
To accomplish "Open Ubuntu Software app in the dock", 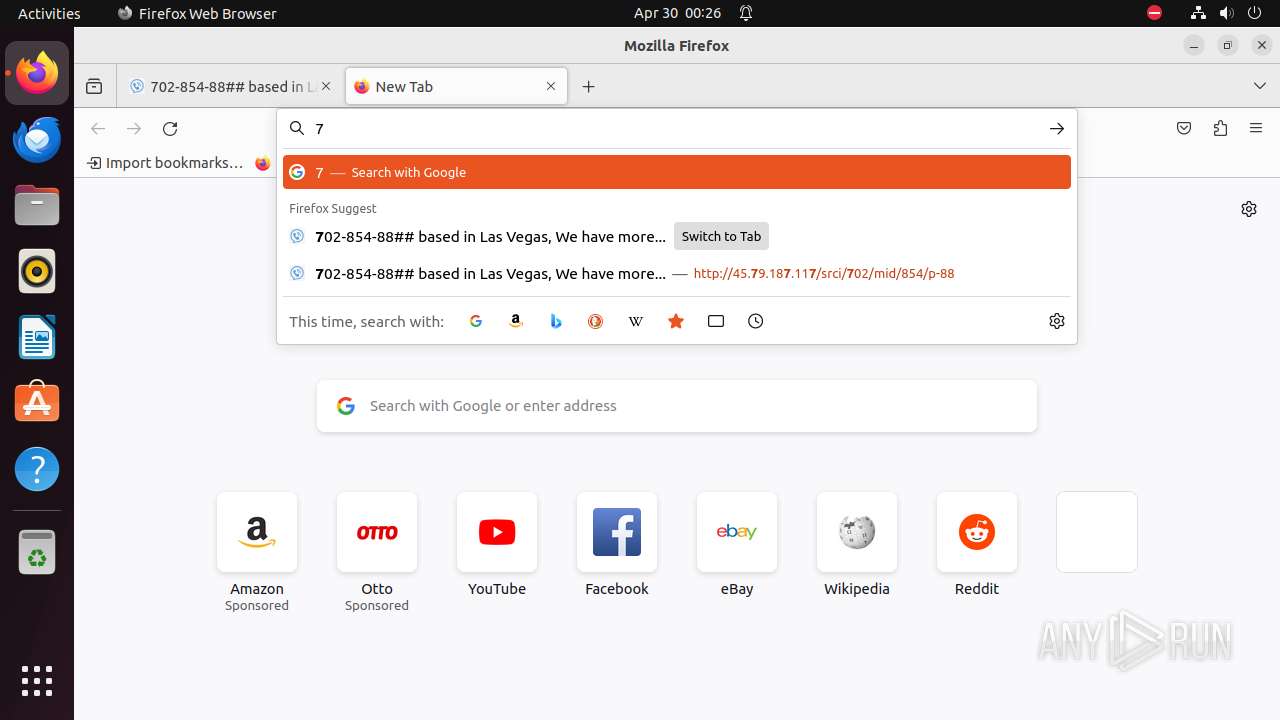I will 37,403.
